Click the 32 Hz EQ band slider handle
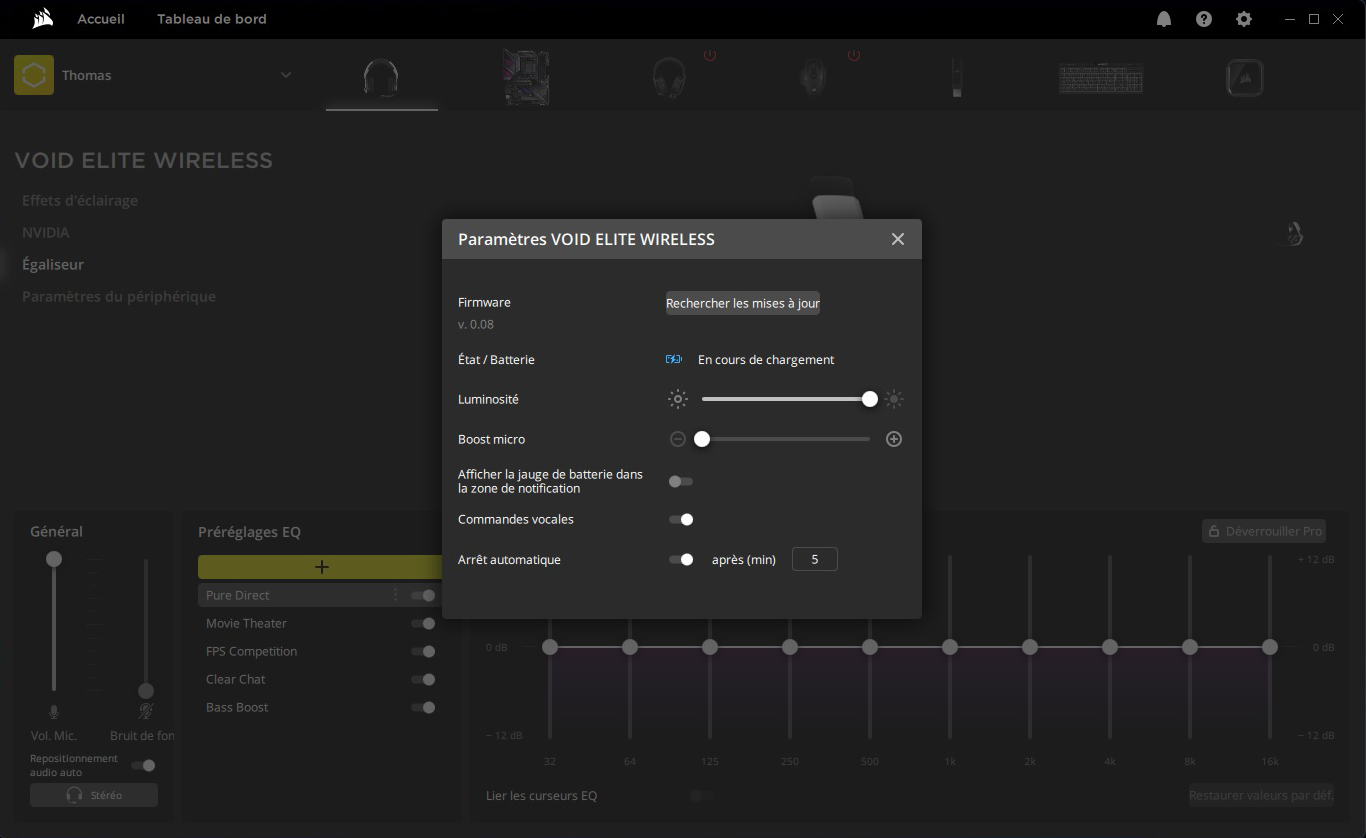Viewport: 1366px width, 838px height. [x=550, y=647]
